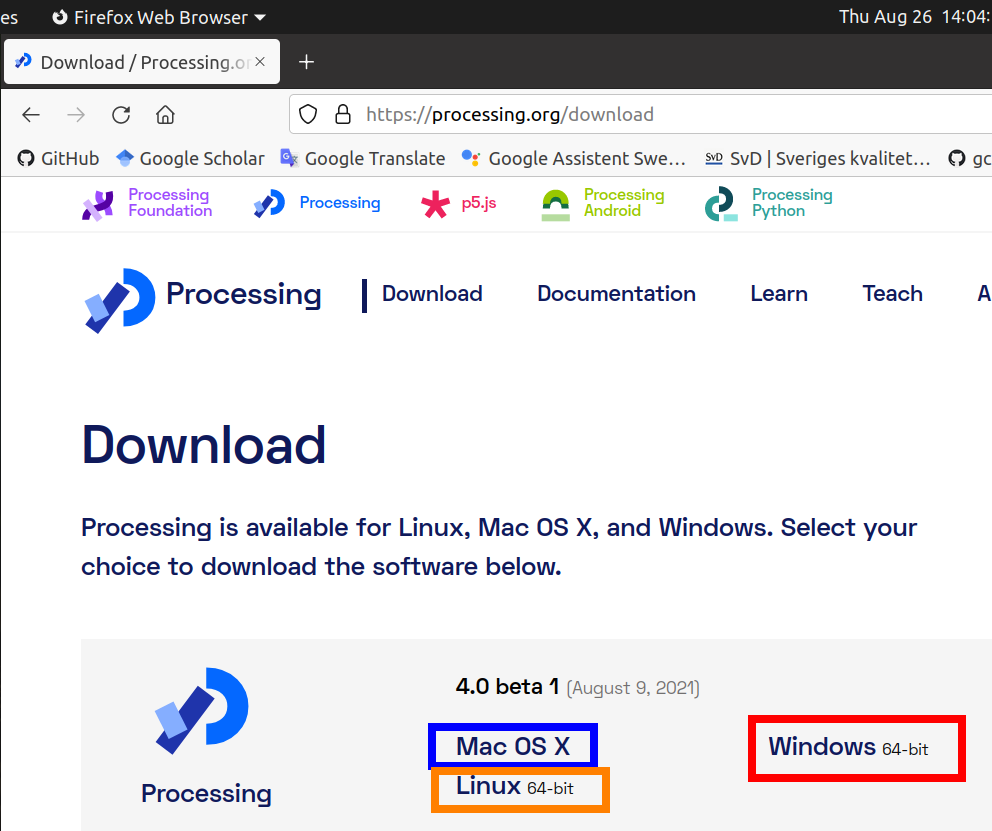Image resolution: width=992 pixels, height=831 pixels.
Task: Open the Processing Python text link
Action: coord(792,203)
